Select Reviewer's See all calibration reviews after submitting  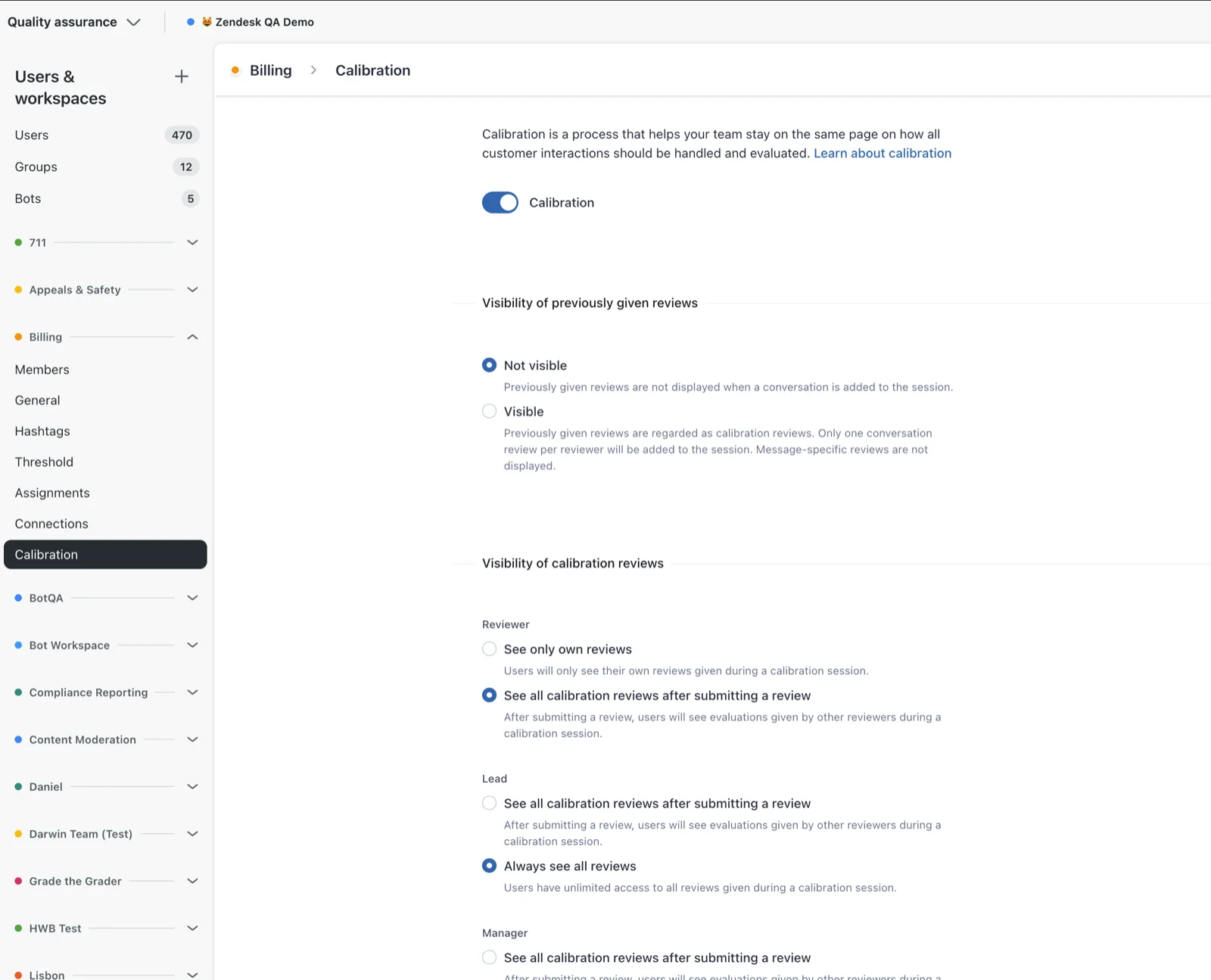point(490,695)
